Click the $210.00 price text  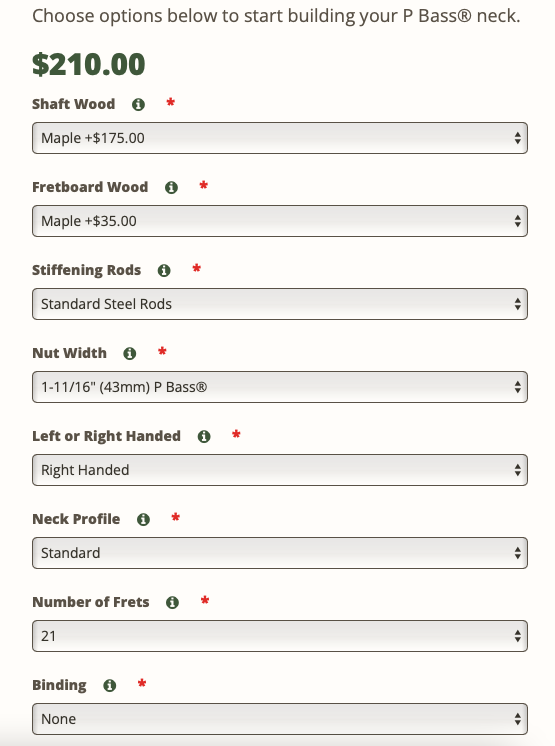point(88,64)
